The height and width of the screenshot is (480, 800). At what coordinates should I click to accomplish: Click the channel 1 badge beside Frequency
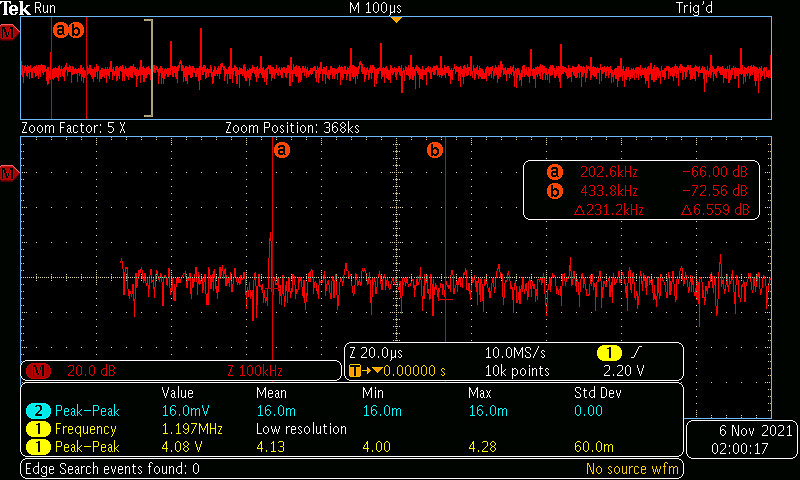38,429
